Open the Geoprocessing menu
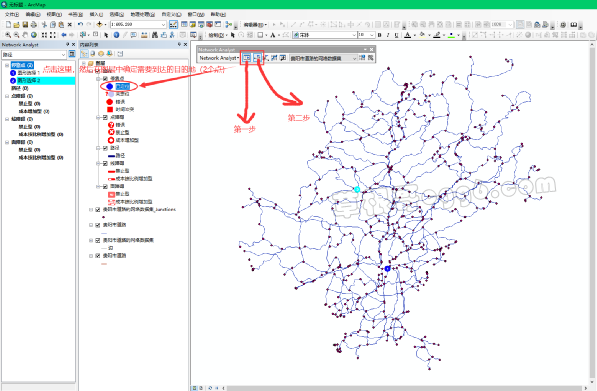This screenshot has width=597, height=391. click(x=142, y=14)
